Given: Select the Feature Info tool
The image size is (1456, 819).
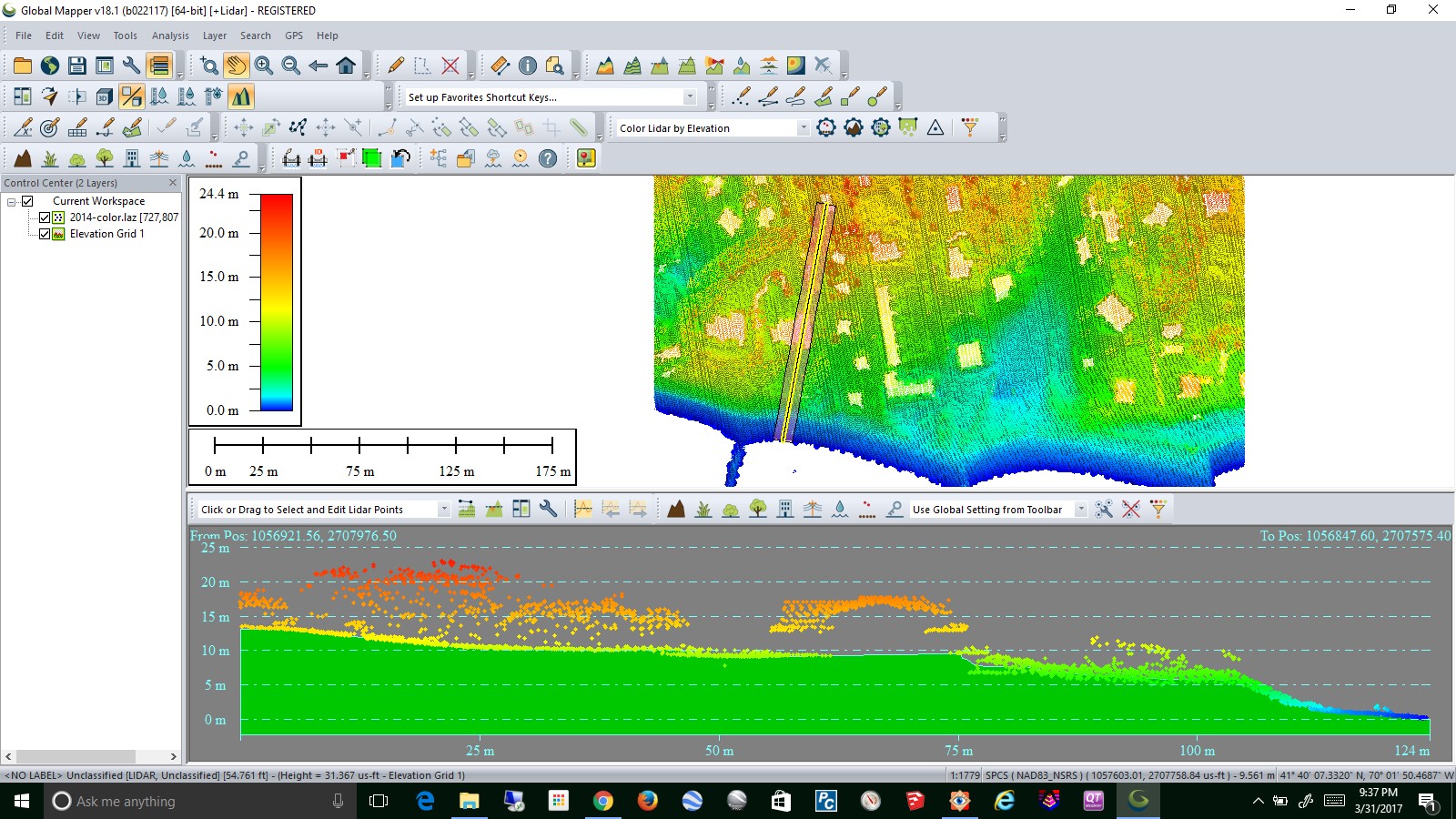Looking at the screenshot, I should coord(527,66).
